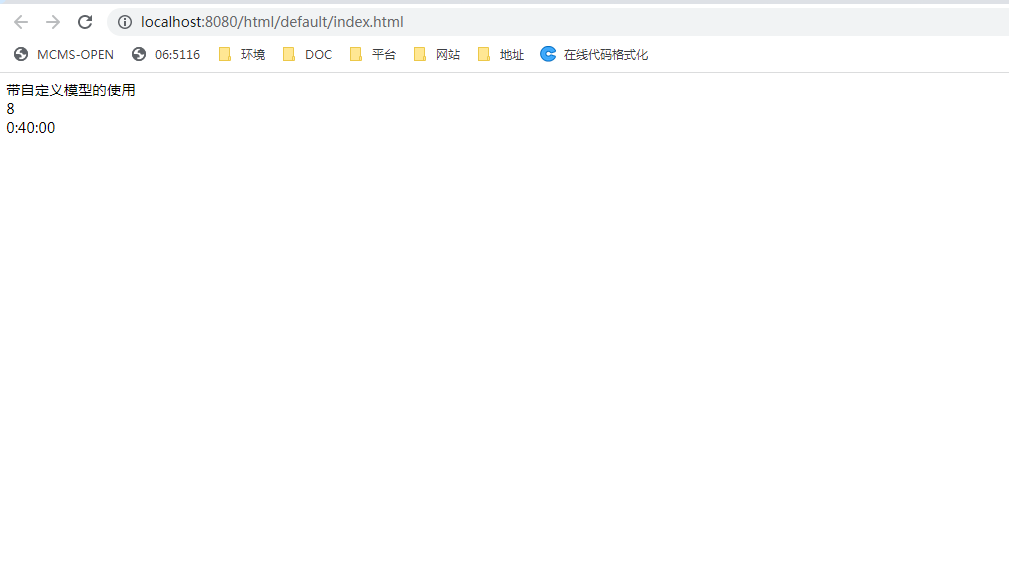This screenshot has width=1009, height=564.
Task: Open the DOC bookmark folder label
Action: click(318, 55)
